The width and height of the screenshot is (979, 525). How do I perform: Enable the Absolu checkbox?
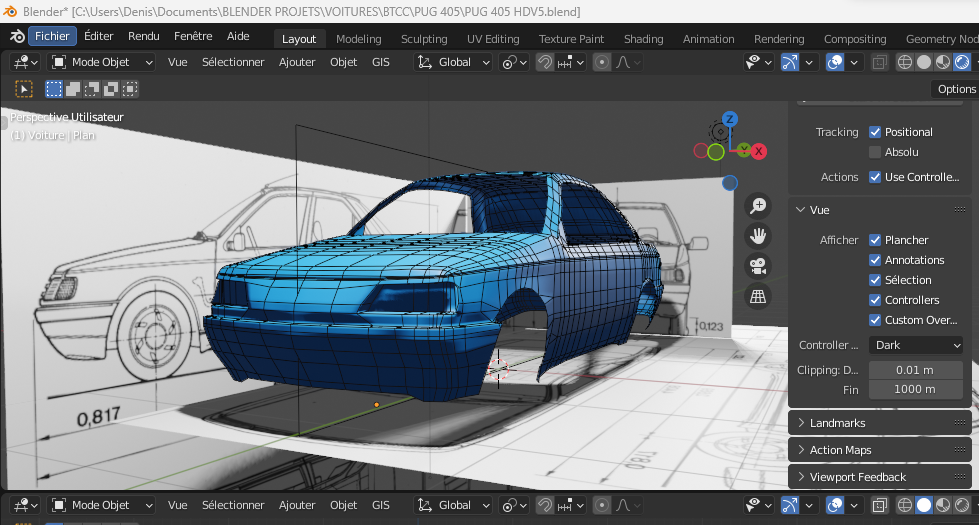(875, 152)
